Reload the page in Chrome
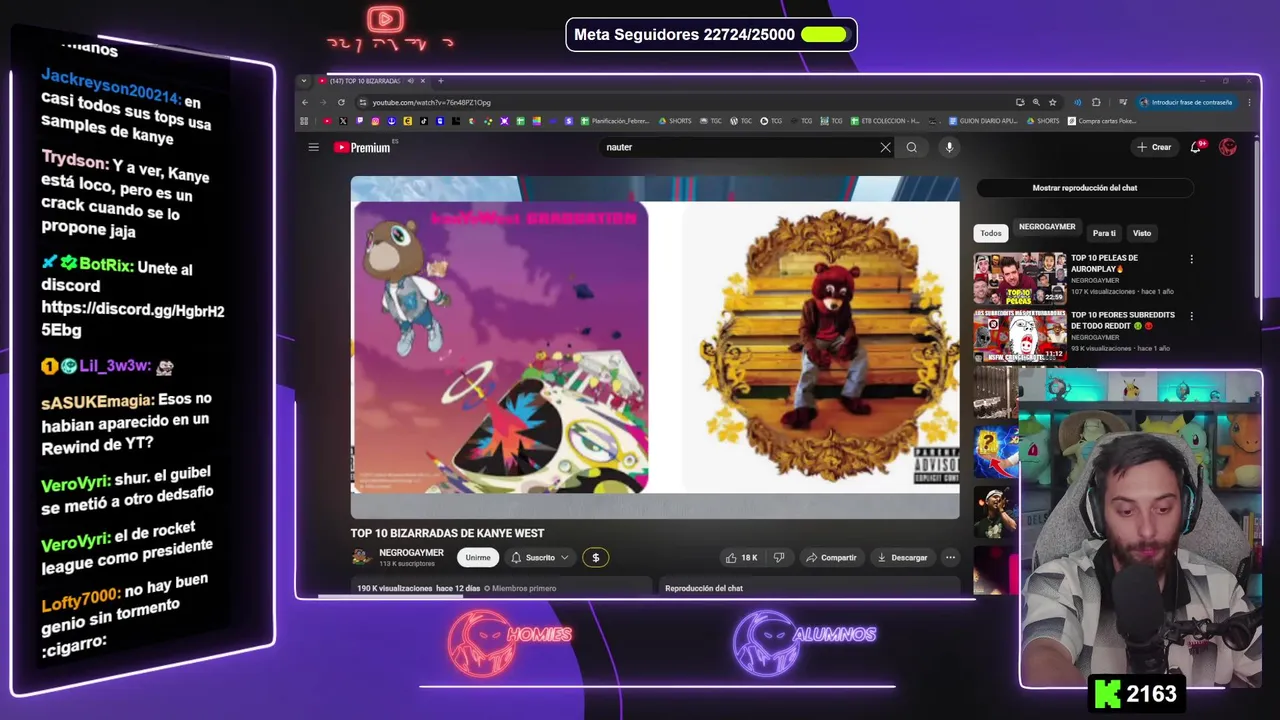Image resolution: width=1280 pixels, height=720 pixels. (x=341, y=102)
